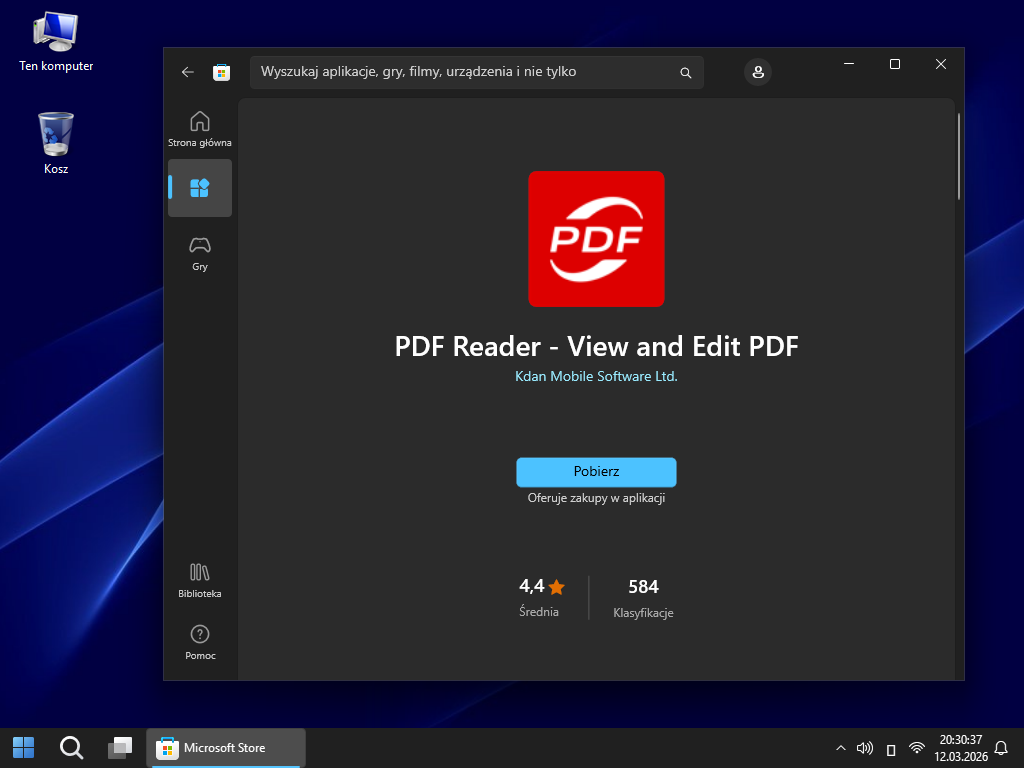
Task: Click the 4,4 average rating
Action: point(541,587)
